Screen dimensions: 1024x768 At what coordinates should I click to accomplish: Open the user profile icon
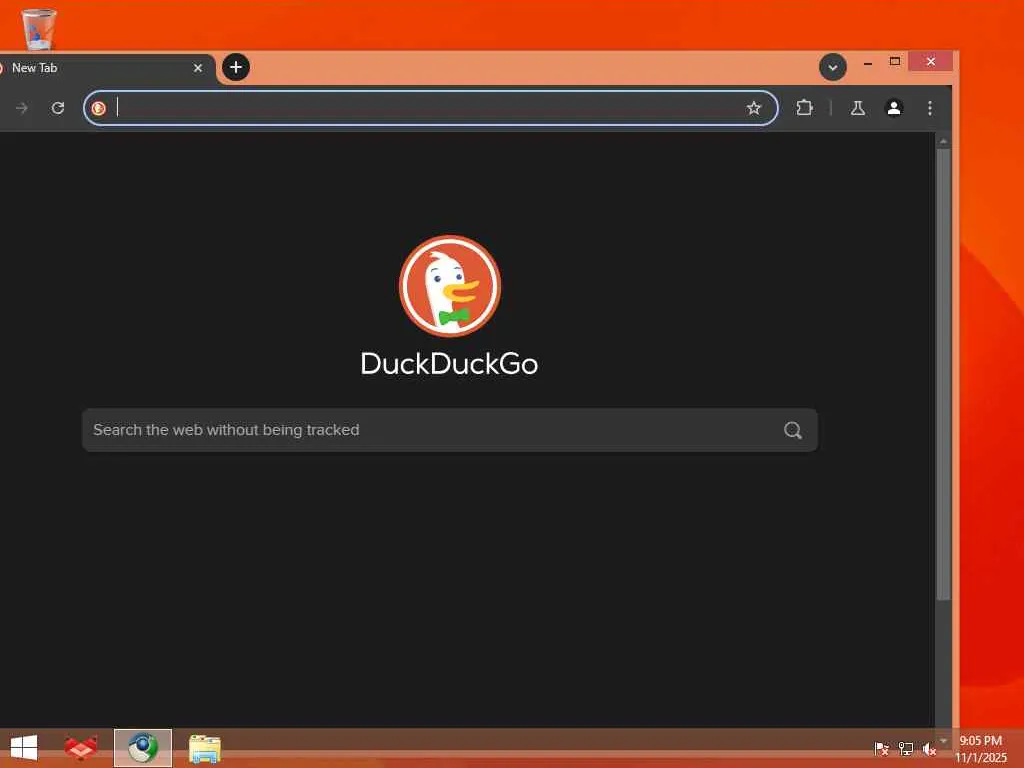point(894,108)
